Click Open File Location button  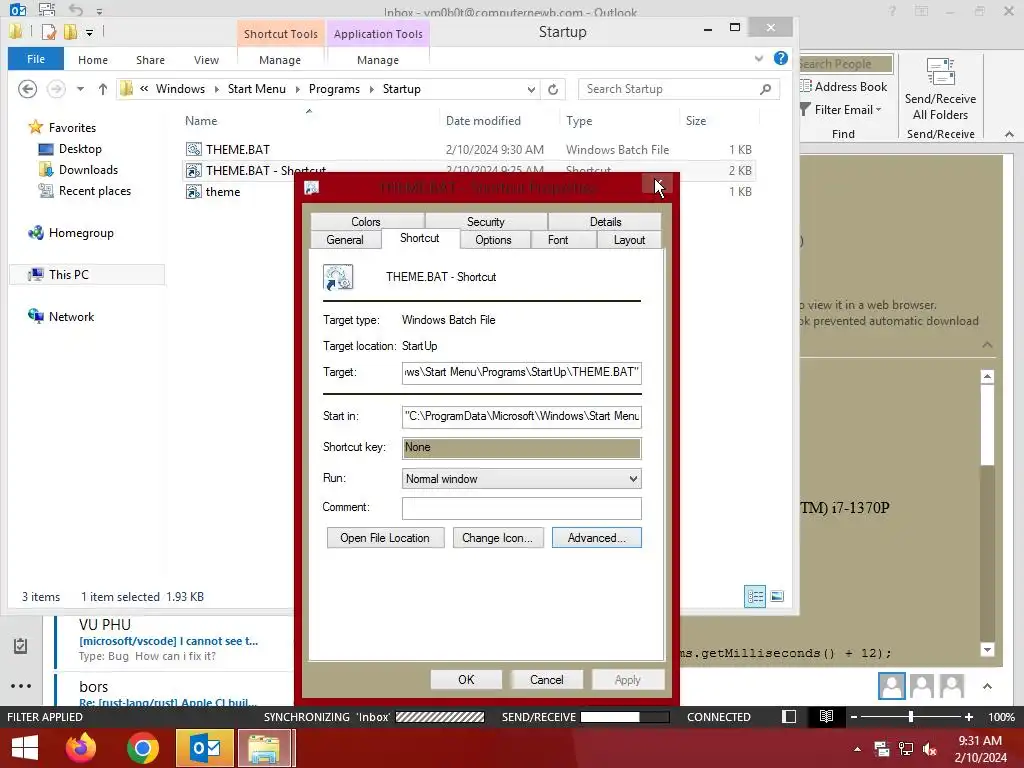[x=385, y=537]
